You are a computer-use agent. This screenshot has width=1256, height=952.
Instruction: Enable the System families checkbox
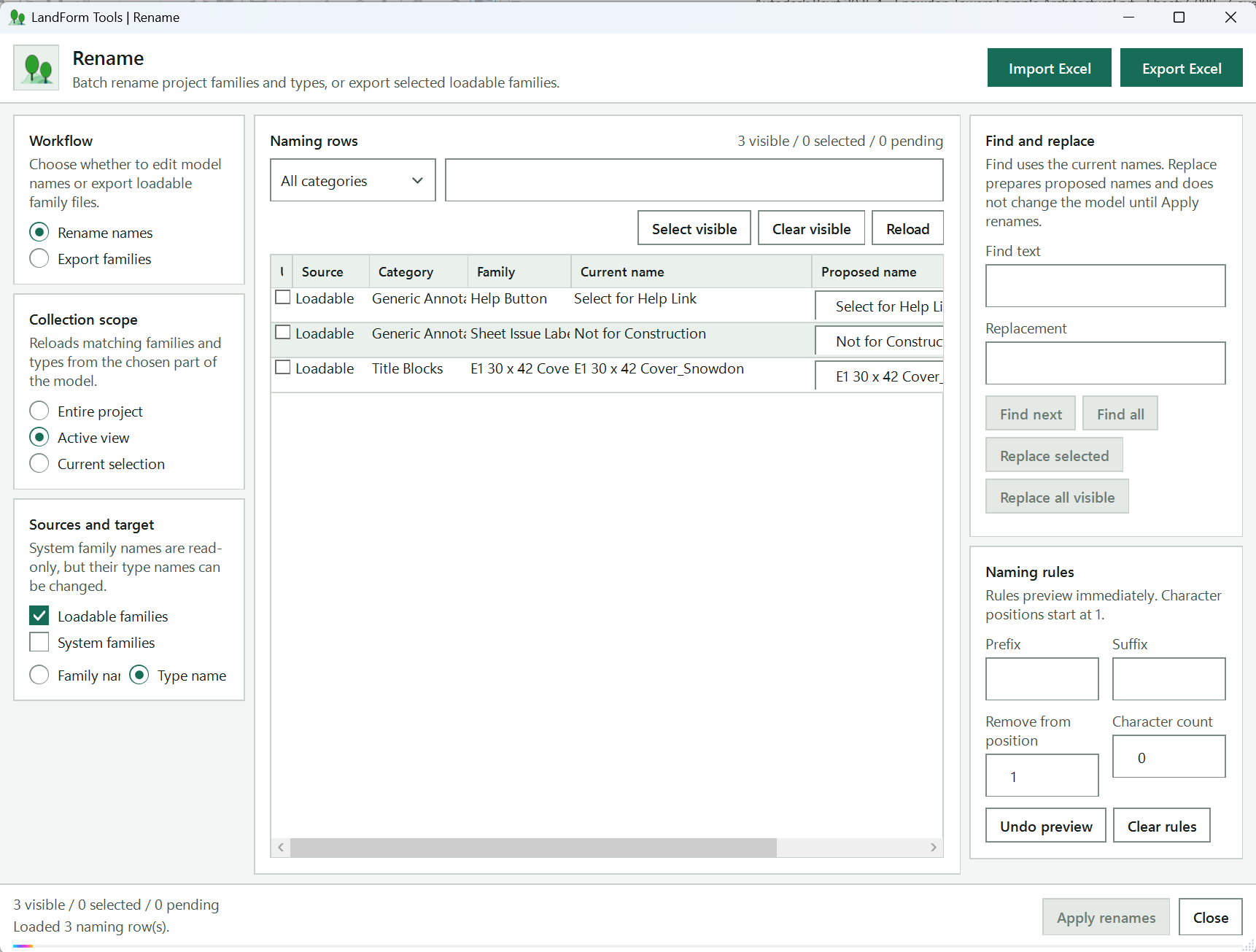39,642
